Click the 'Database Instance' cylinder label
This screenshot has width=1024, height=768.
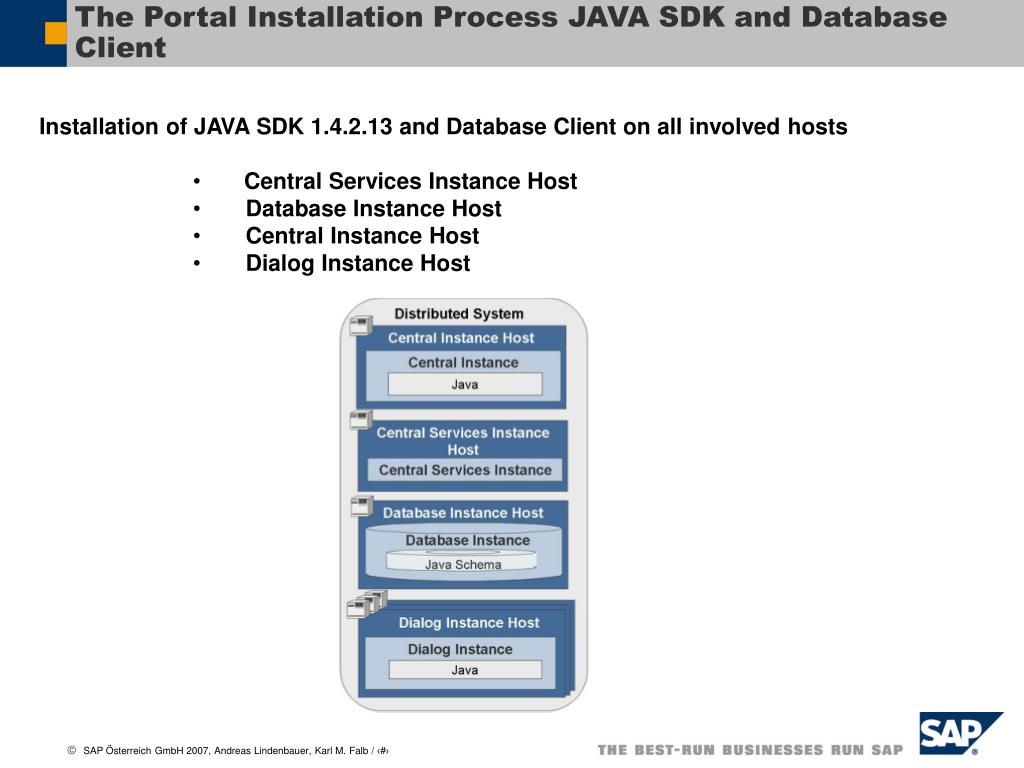click(468, 540)
